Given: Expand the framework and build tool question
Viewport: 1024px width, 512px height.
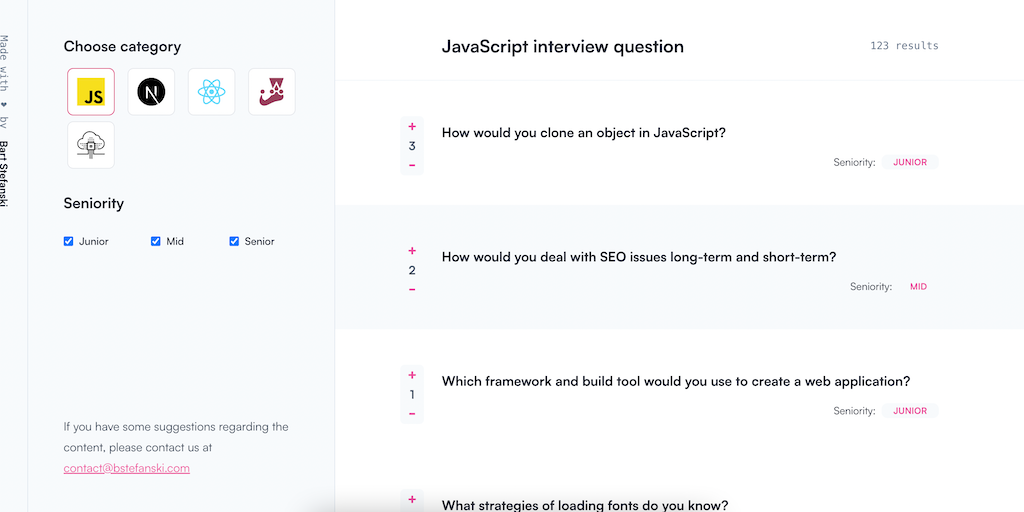Looking at the screenshot, I should [675, 381].
